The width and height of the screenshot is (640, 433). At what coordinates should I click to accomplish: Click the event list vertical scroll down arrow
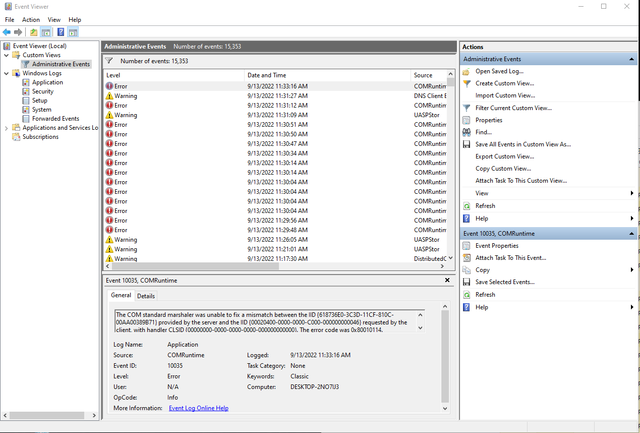451,258
